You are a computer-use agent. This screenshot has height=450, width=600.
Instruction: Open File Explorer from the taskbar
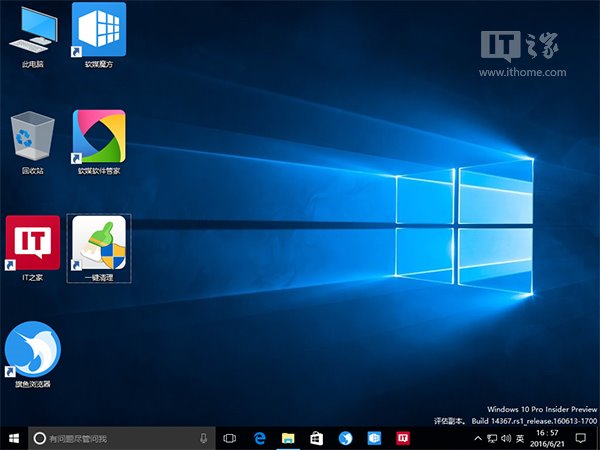287,438
